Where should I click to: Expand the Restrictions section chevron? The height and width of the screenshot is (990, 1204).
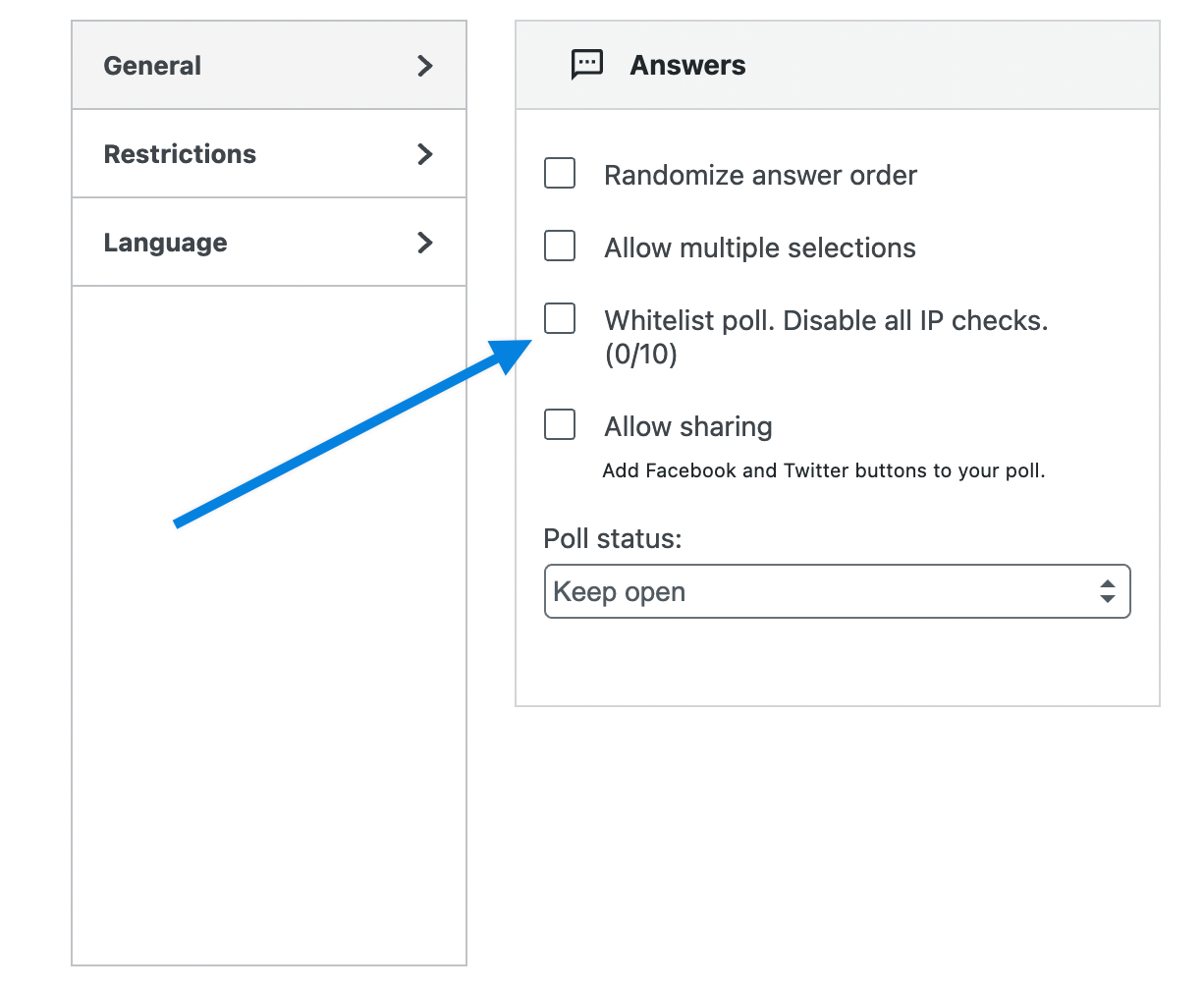click(424, 154)
